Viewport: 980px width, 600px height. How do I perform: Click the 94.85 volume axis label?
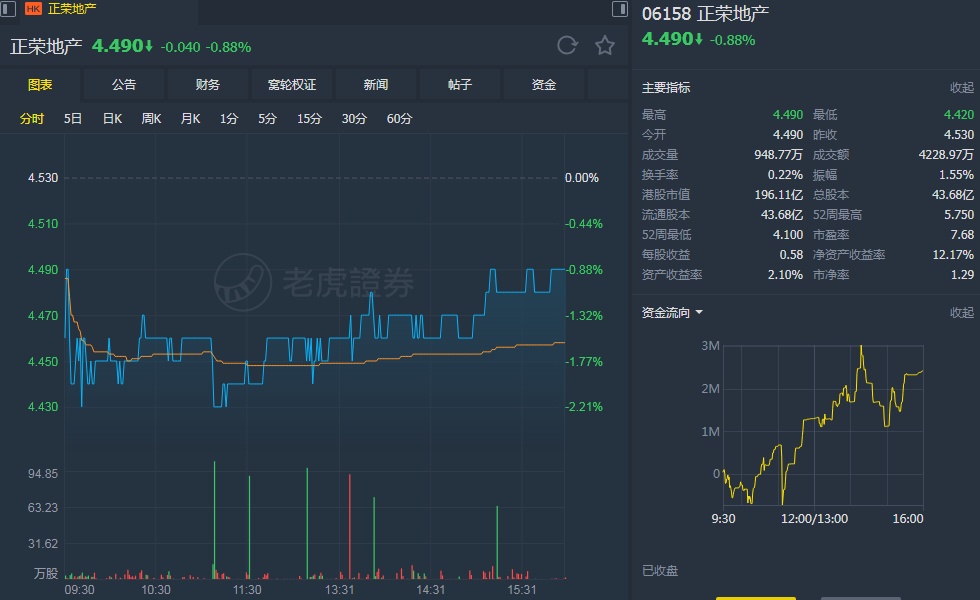42,473
